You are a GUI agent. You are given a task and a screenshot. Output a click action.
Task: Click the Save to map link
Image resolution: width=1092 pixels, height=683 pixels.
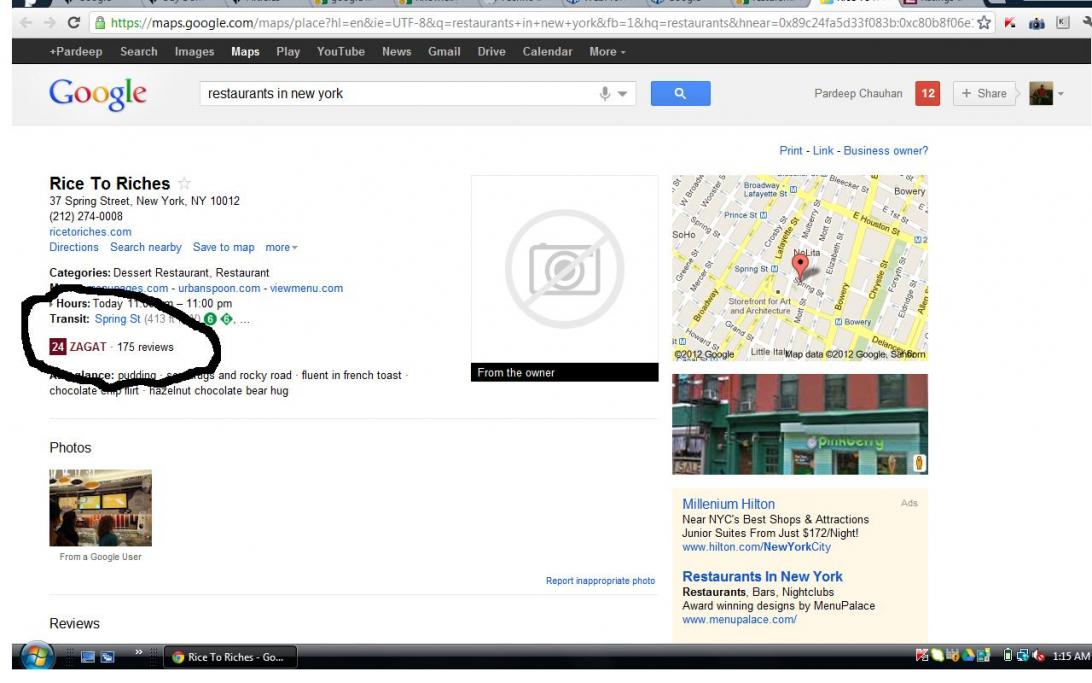(x=224, y=247)
